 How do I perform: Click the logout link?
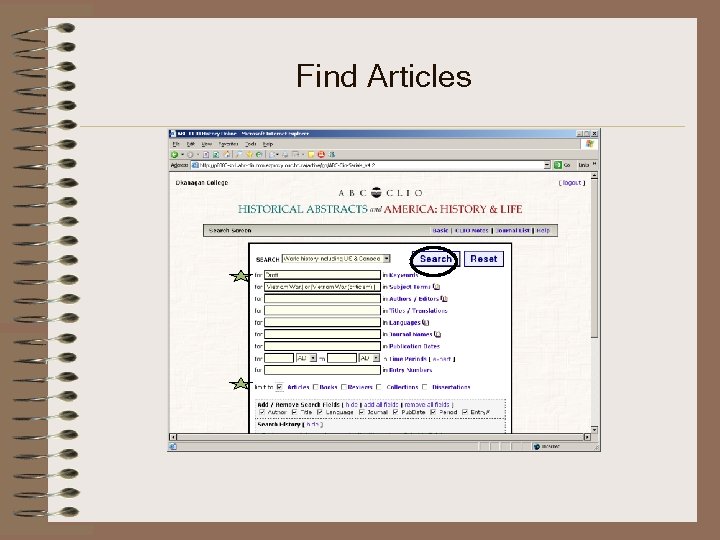coord(572,183)
